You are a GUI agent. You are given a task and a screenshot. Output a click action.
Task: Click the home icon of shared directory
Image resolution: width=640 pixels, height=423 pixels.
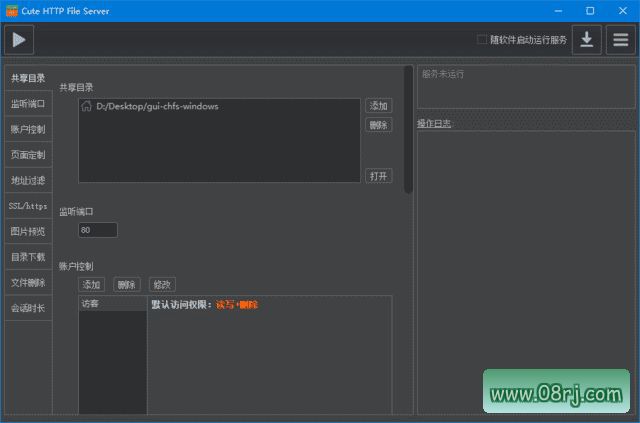tap(86, 106)
